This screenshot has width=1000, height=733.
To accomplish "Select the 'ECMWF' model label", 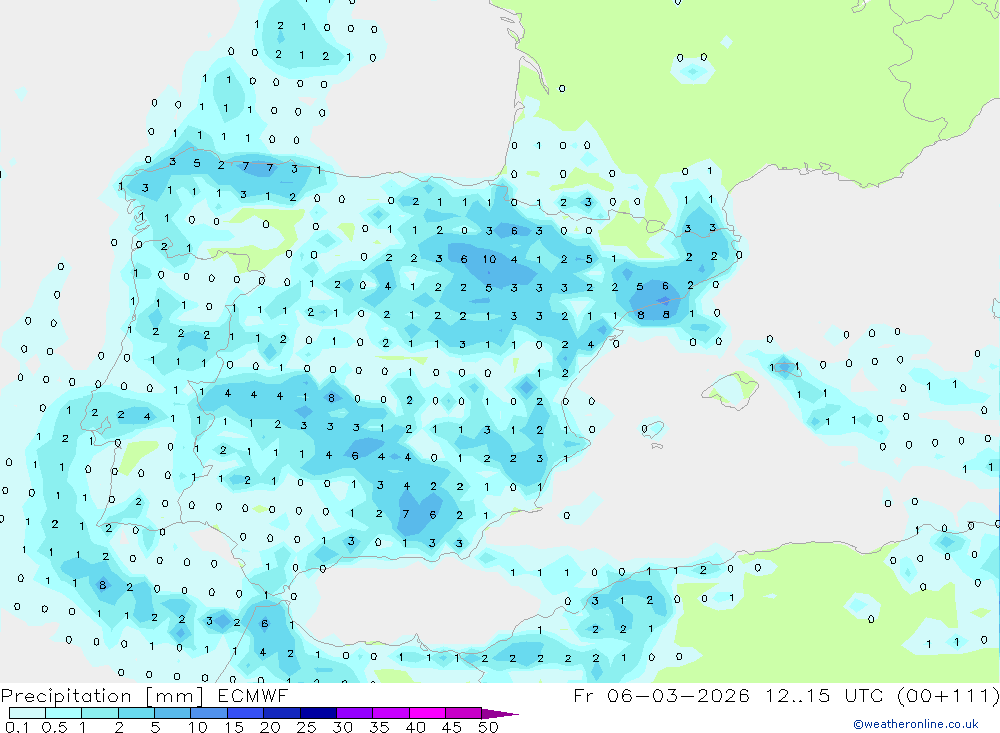I will (x=253, y=695).
